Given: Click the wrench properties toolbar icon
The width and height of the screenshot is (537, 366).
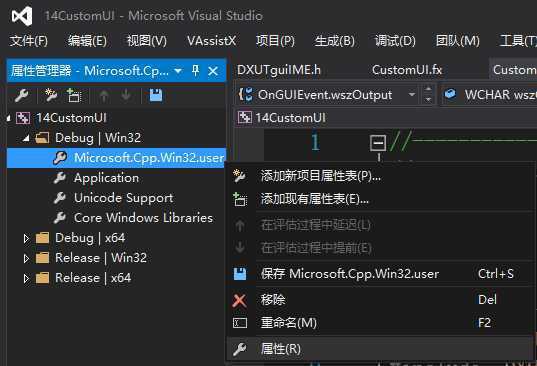Looking at the screenshot, I should coord(22,96).
